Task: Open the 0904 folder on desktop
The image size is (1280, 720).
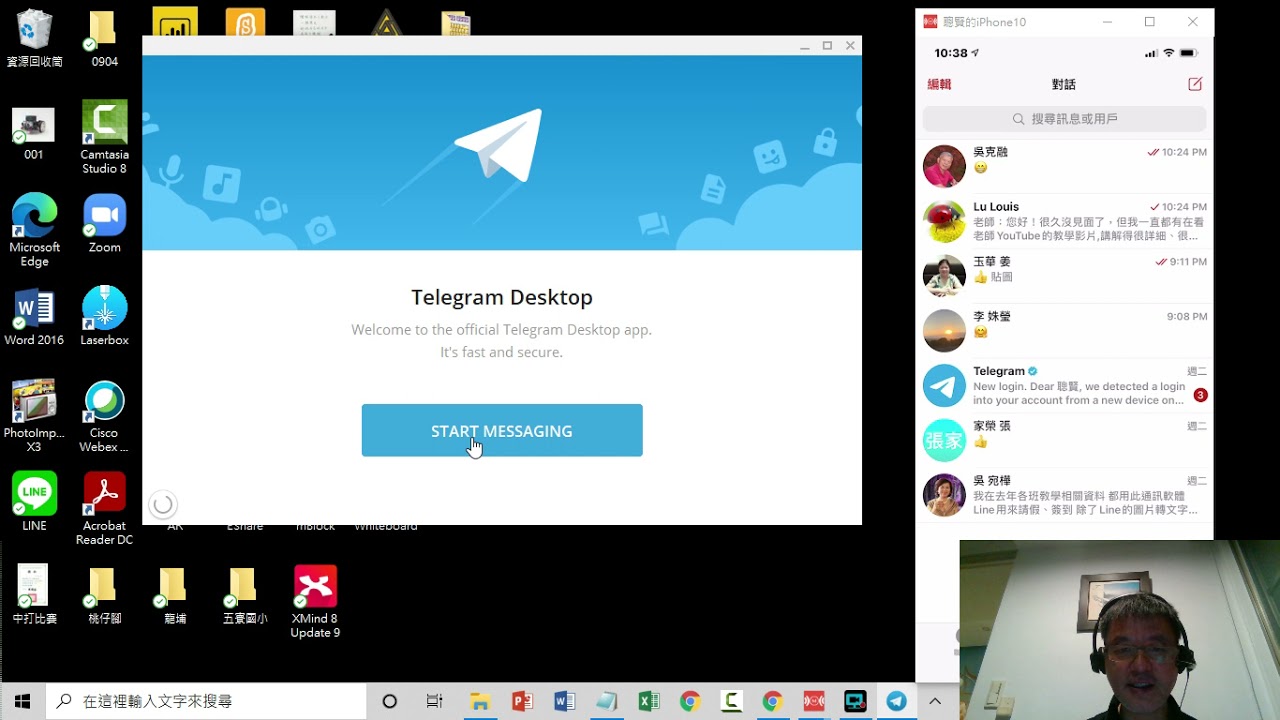Action: point(104,38)
